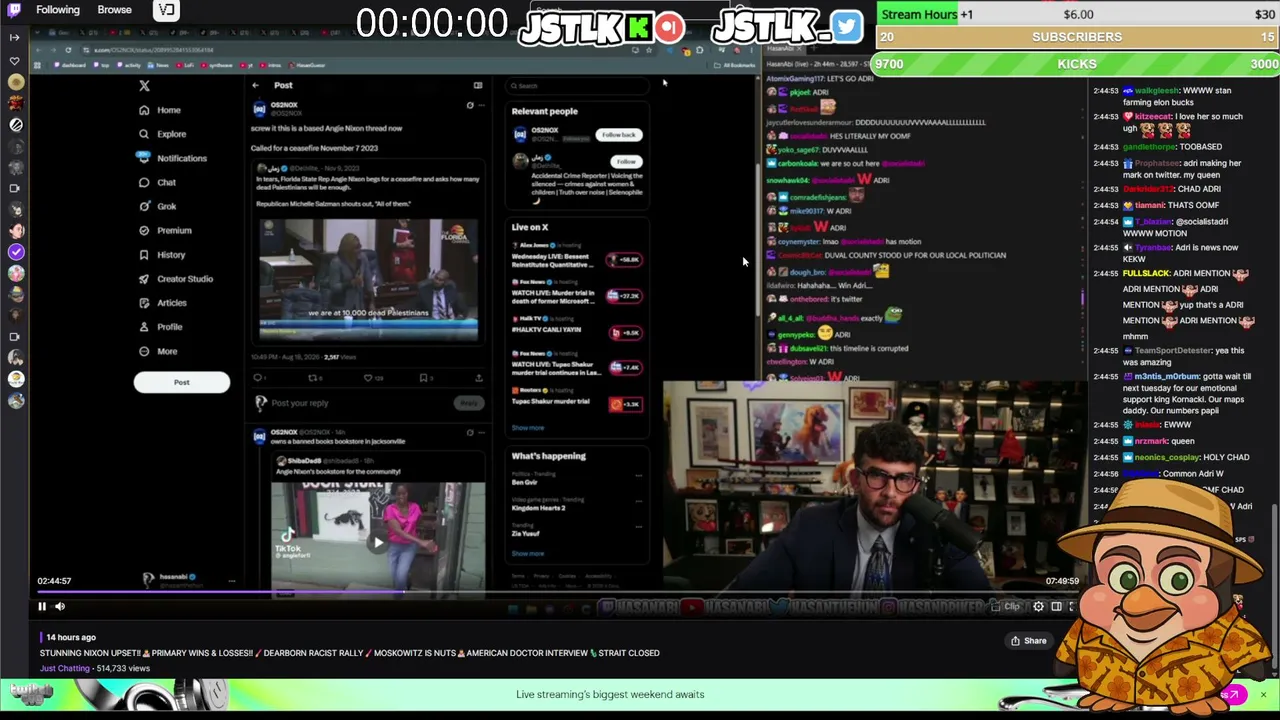Open the Ben Gvir trend options menu

point(640,475)
